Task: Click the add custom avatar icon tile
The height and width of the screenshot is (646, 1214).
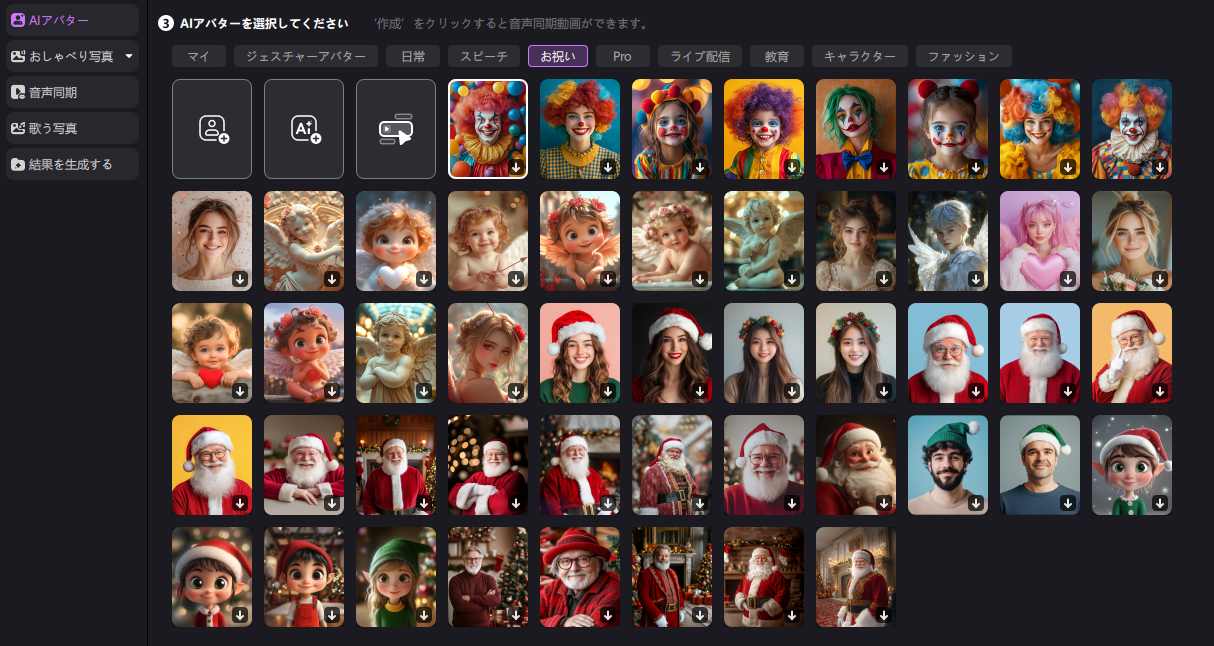Action: click(x=212, y=129)
